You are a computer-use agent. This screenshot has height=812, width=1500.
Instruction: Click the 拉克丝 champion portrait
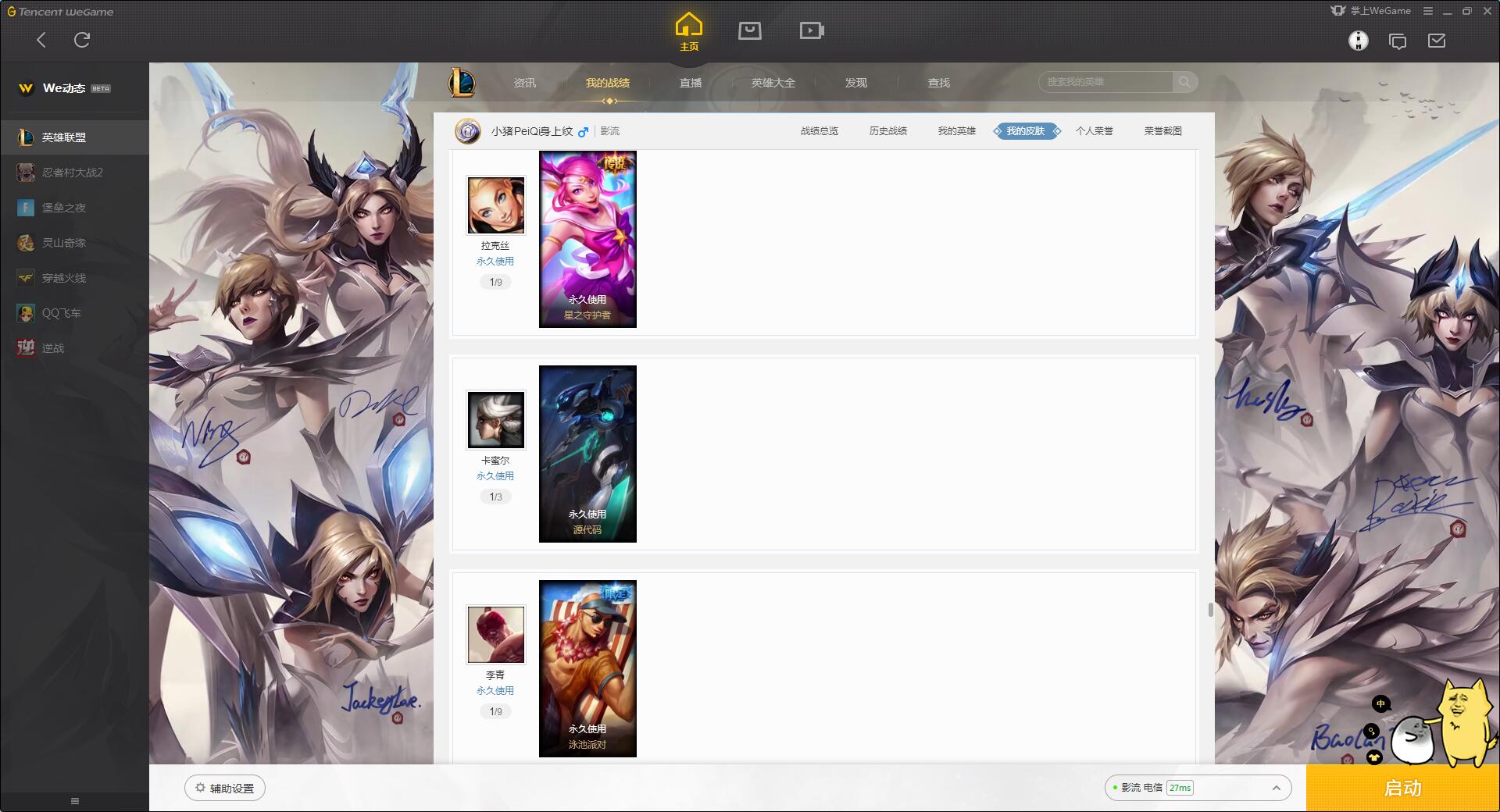click(496, 205)
